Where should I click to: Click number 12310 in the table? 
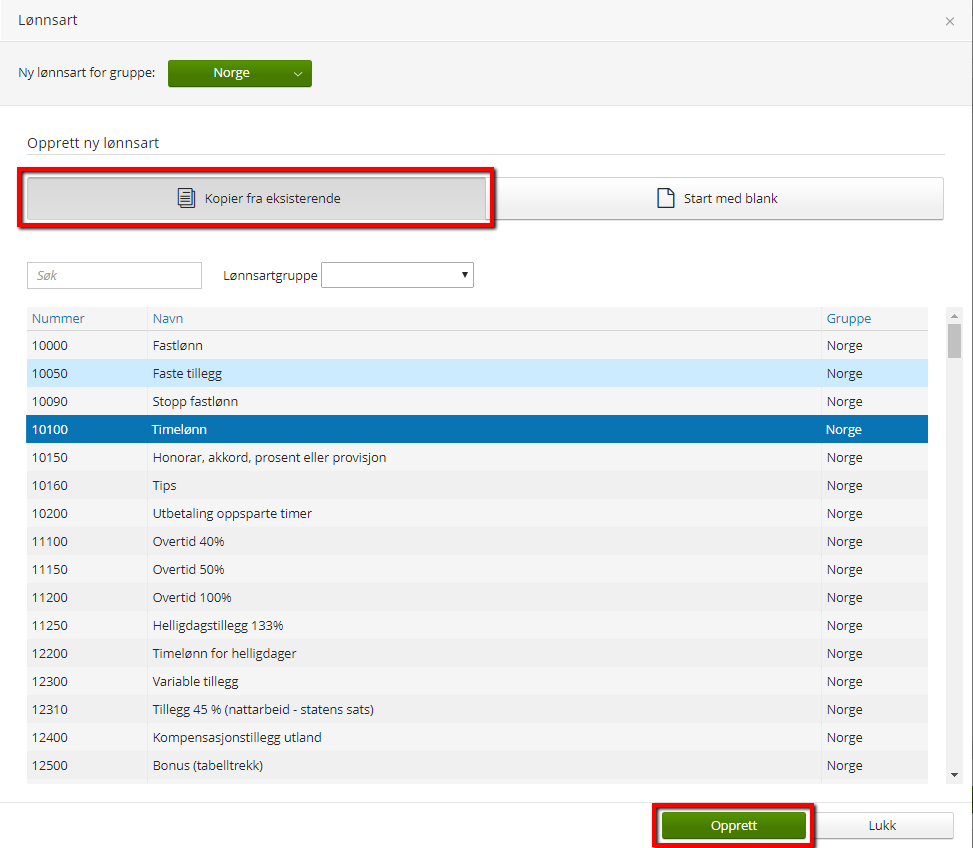click(50, 709)
